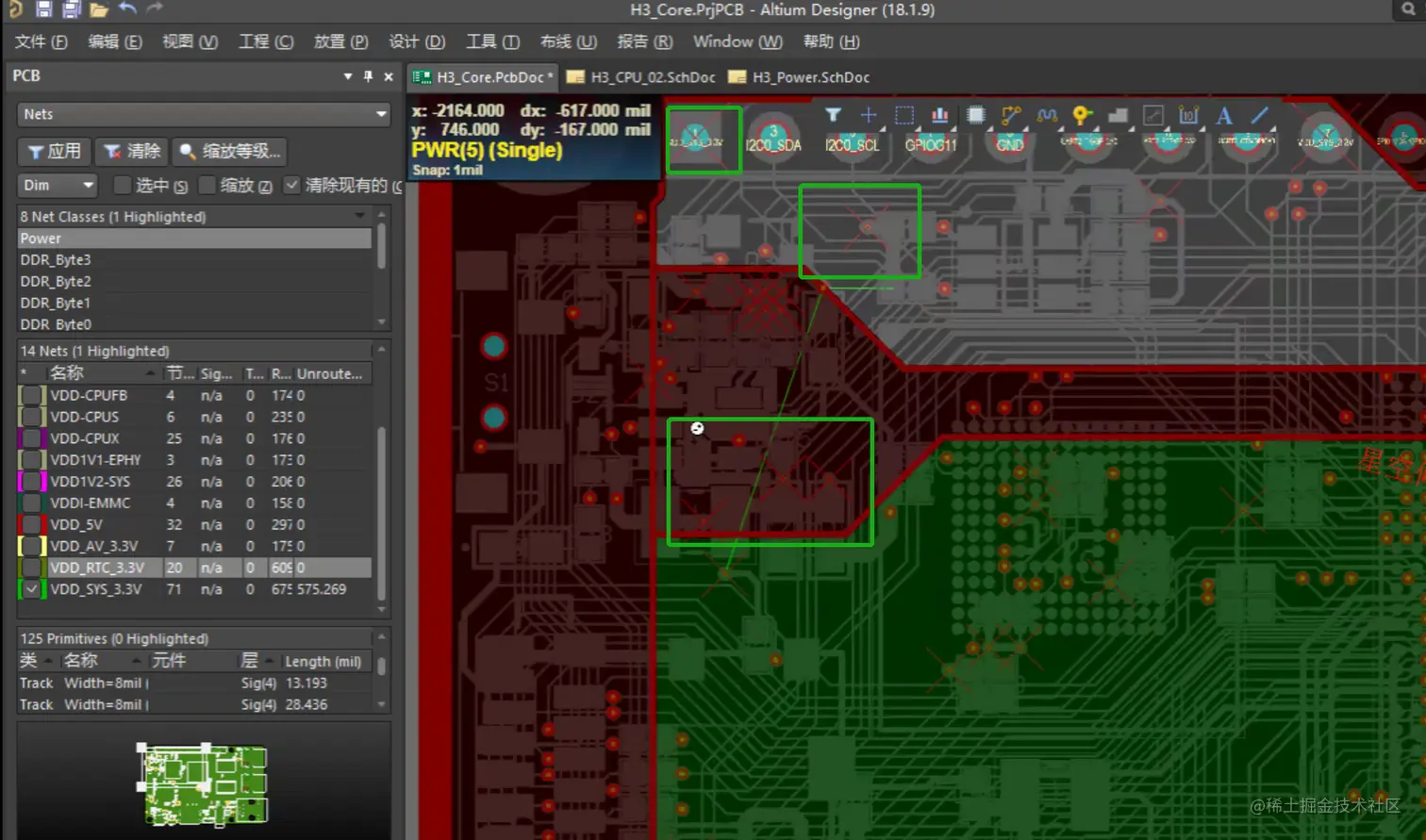Select the H3_Core.PcbDoc tab
Screen dimensions: 1426x840
click(x=484, y=77)
